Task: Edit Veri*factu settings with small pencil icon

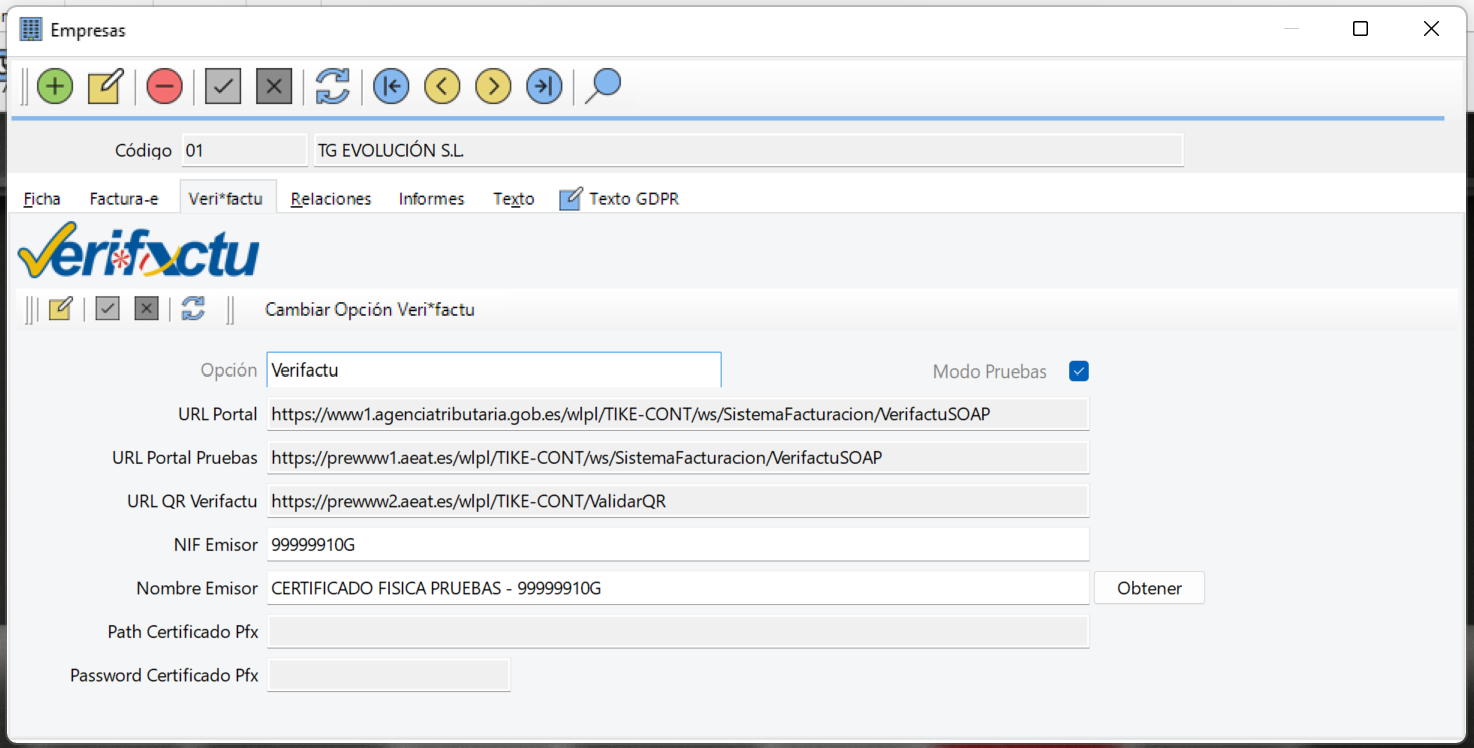Action: [60, 309]
